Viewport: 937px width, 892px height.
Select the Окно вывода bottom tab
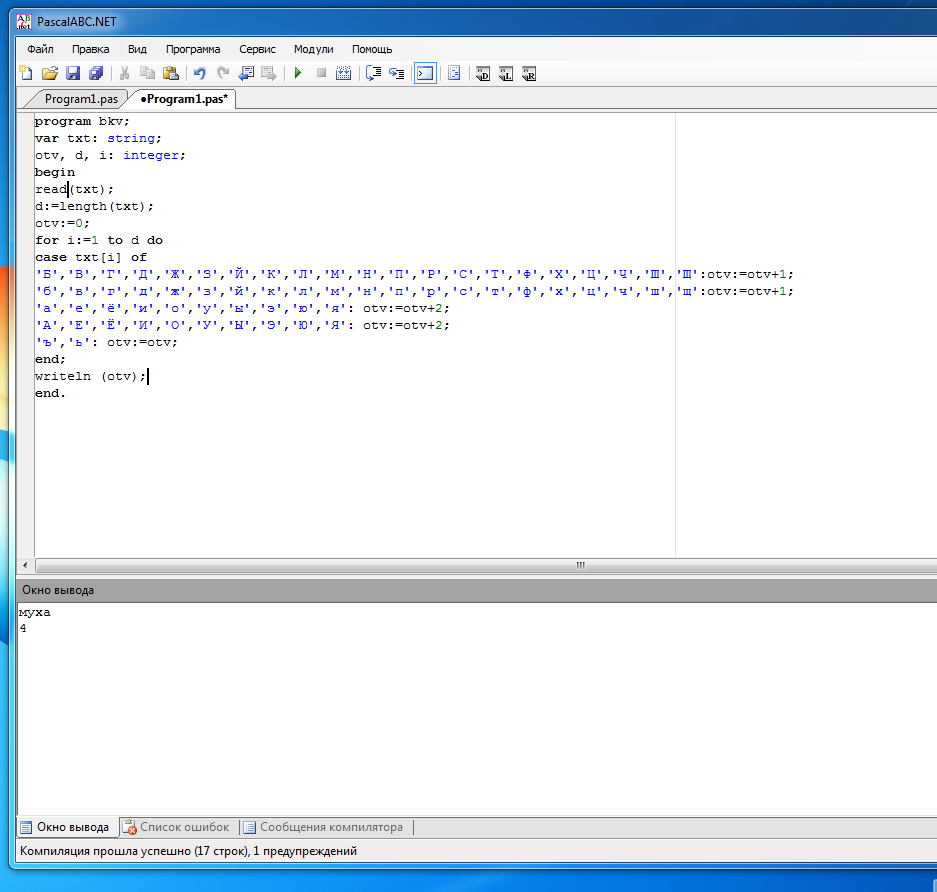point(71,827)
